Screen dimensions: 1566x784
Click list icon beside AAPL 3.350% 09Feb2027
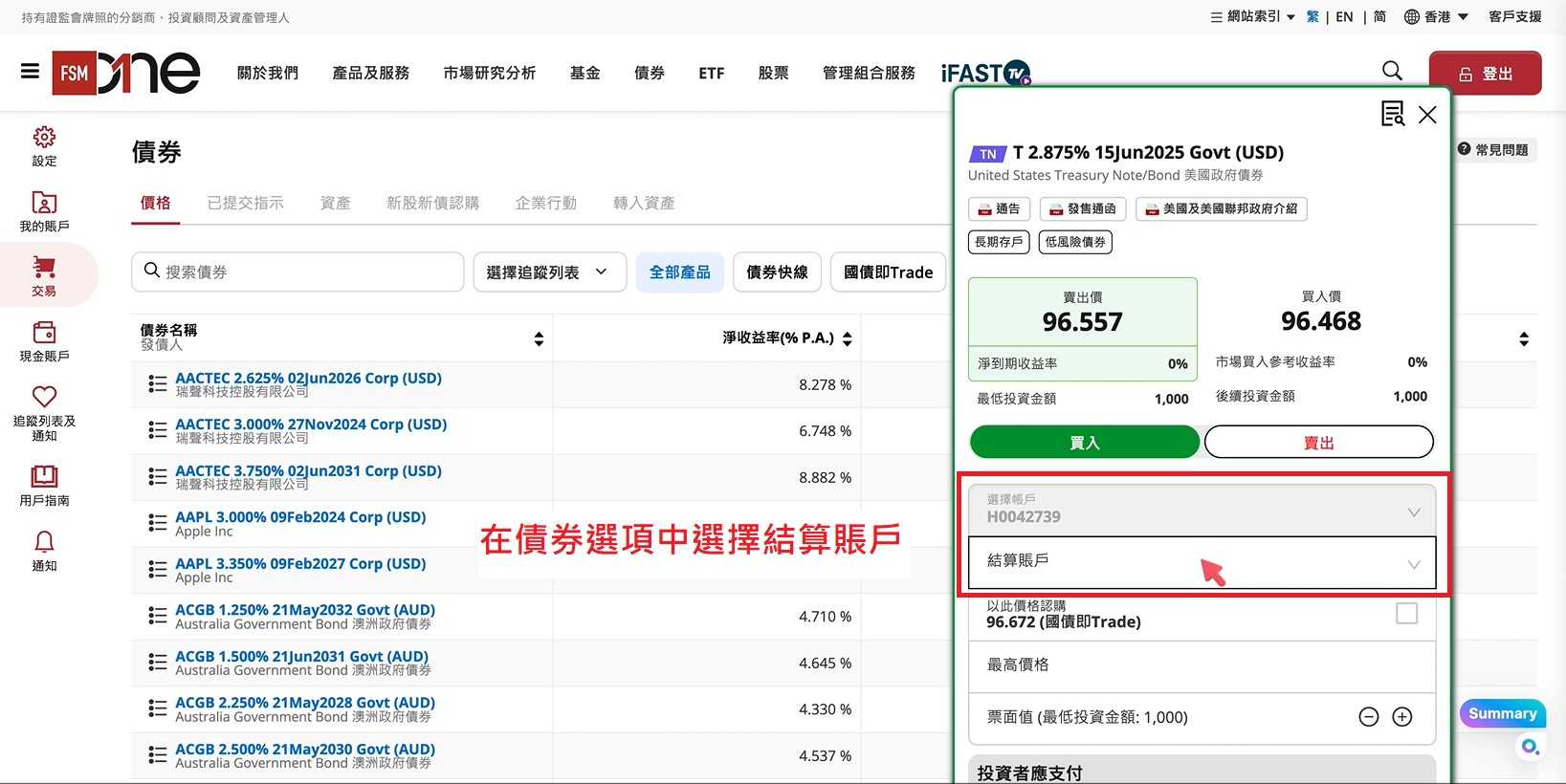pos(158,570)
